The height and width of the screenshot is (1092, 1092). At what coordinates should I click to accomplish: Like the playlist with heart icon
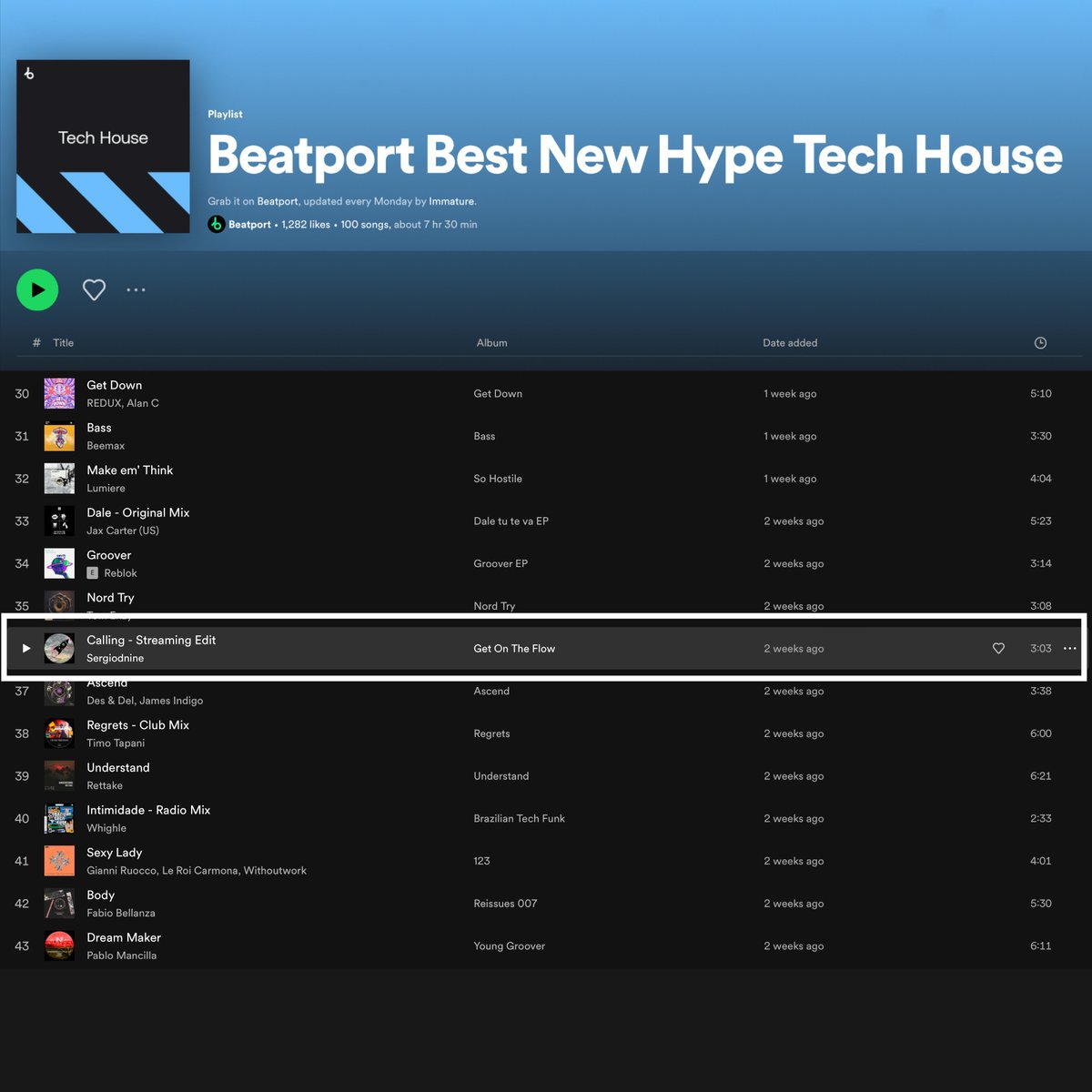click(x=94, y=290)
